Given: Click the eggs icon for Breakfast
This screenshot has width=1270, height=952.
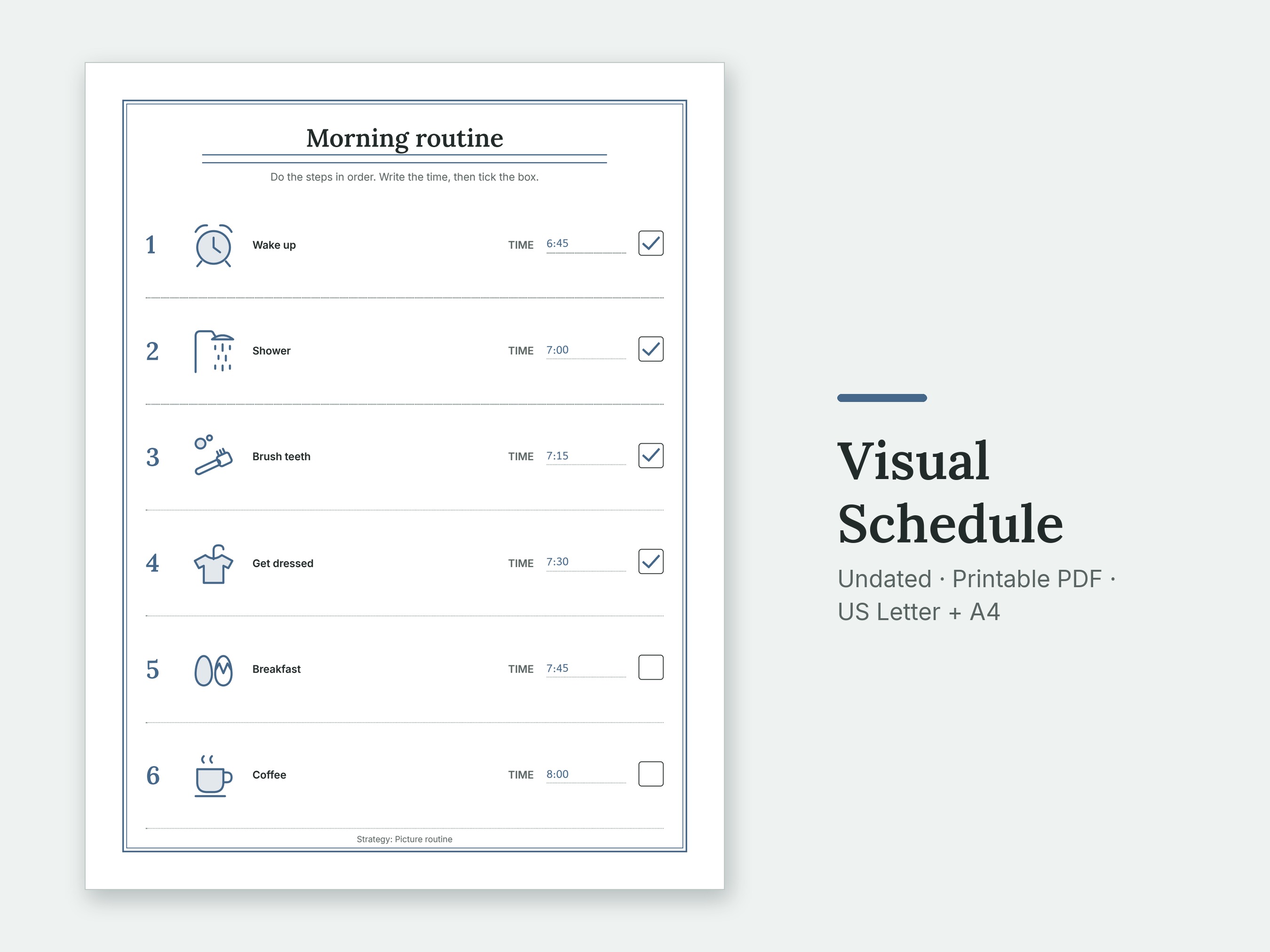Looking at the screenshot, I should (213, 670).
